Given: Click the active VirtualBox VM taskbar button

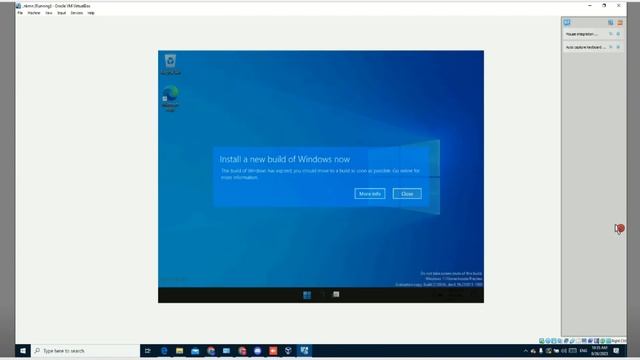Looking at the screenshot, I should (304, 351).
